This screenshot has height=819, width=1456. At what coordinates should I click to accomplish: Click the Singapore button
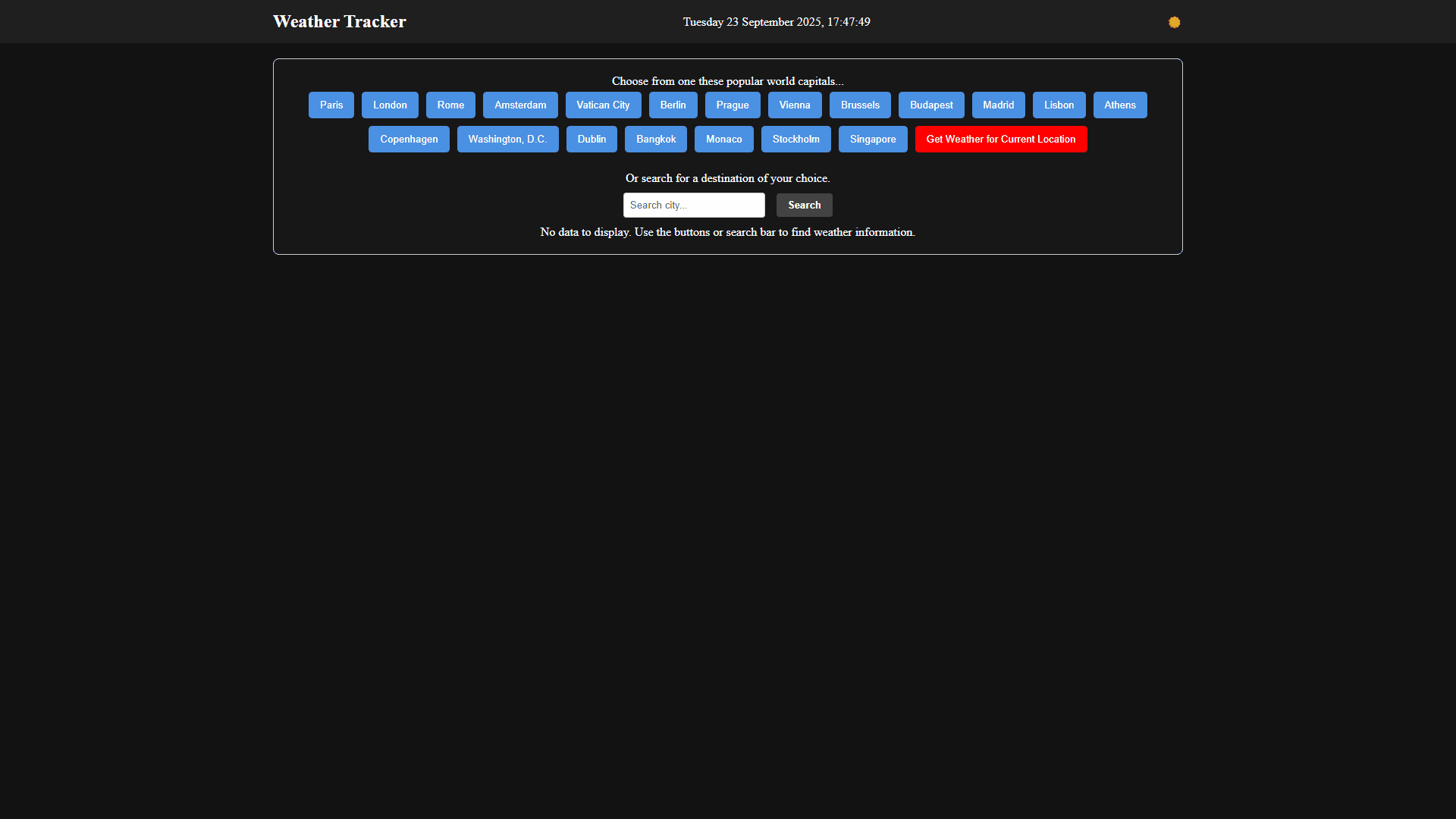[872, 139]
